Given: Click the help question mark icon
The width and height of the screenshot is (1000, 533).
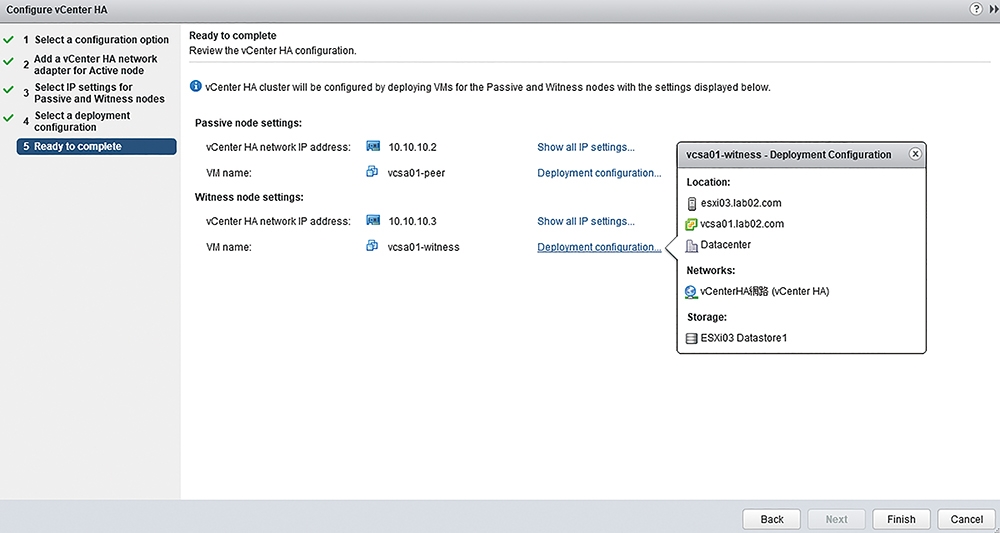Looking at the screenshot, I should point(975,9).
